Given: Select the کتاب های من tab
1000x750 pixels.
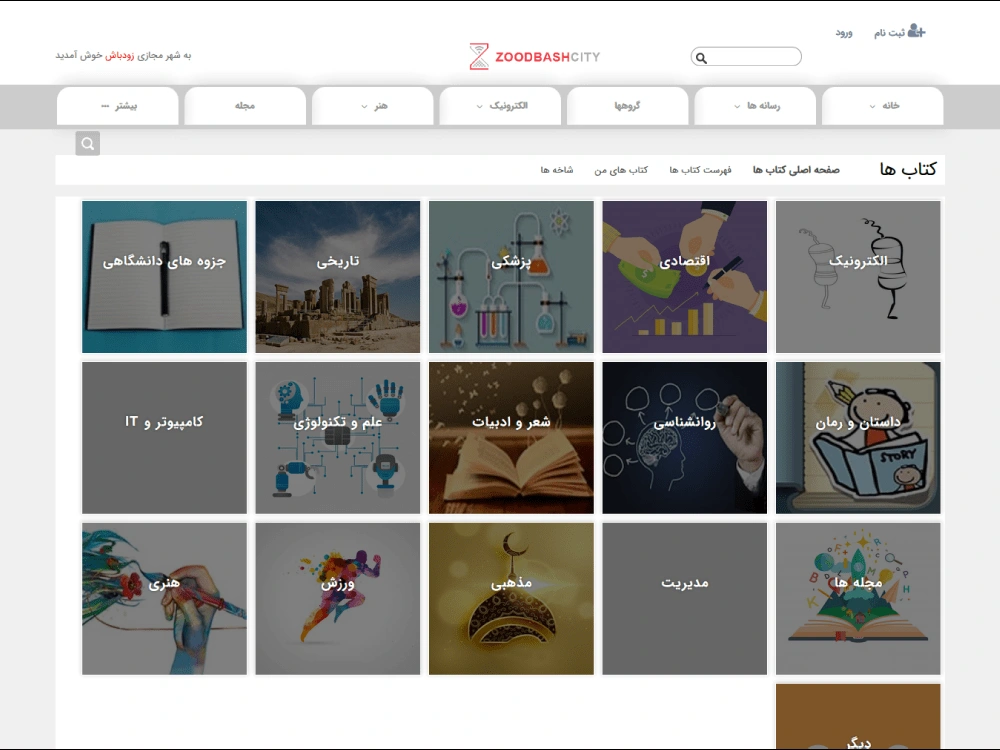Looking at the screenshot, I should pos(621,170).
